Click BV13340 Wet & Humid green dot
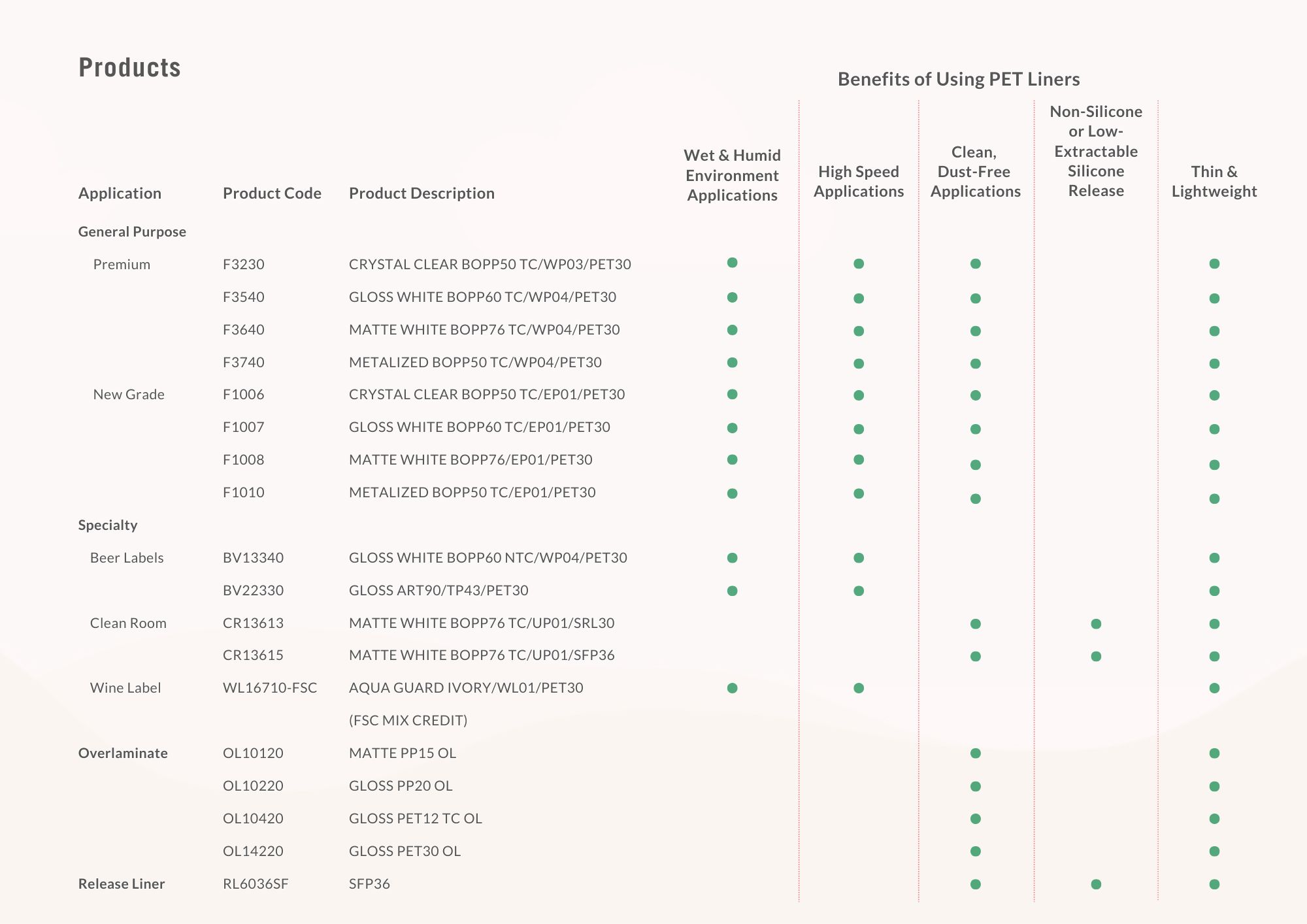Viewport: 1307px width, 924px height. 733,558
